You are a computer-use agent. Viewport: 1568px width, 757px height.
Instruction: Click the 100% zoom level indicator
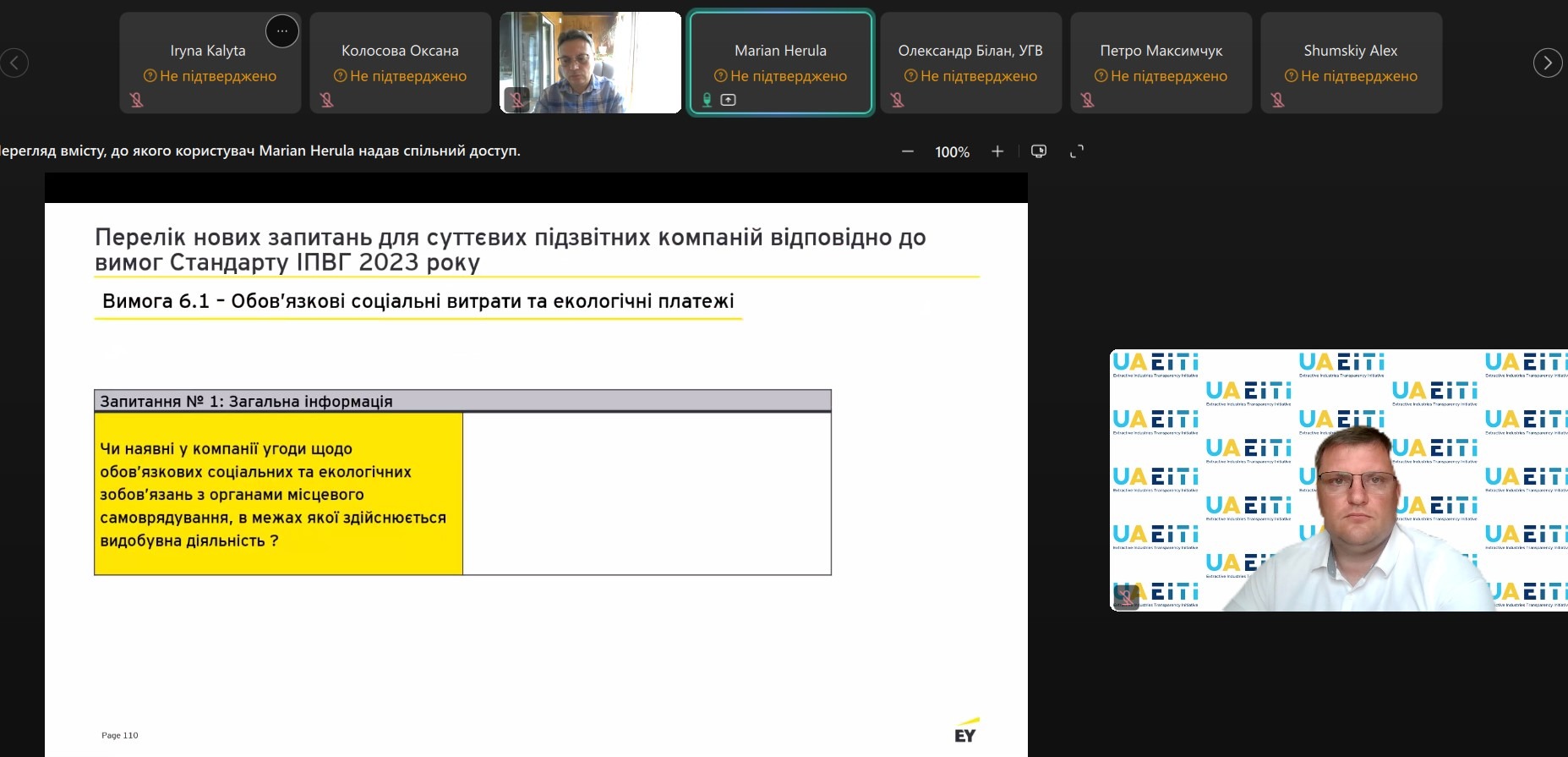point(952,152)
